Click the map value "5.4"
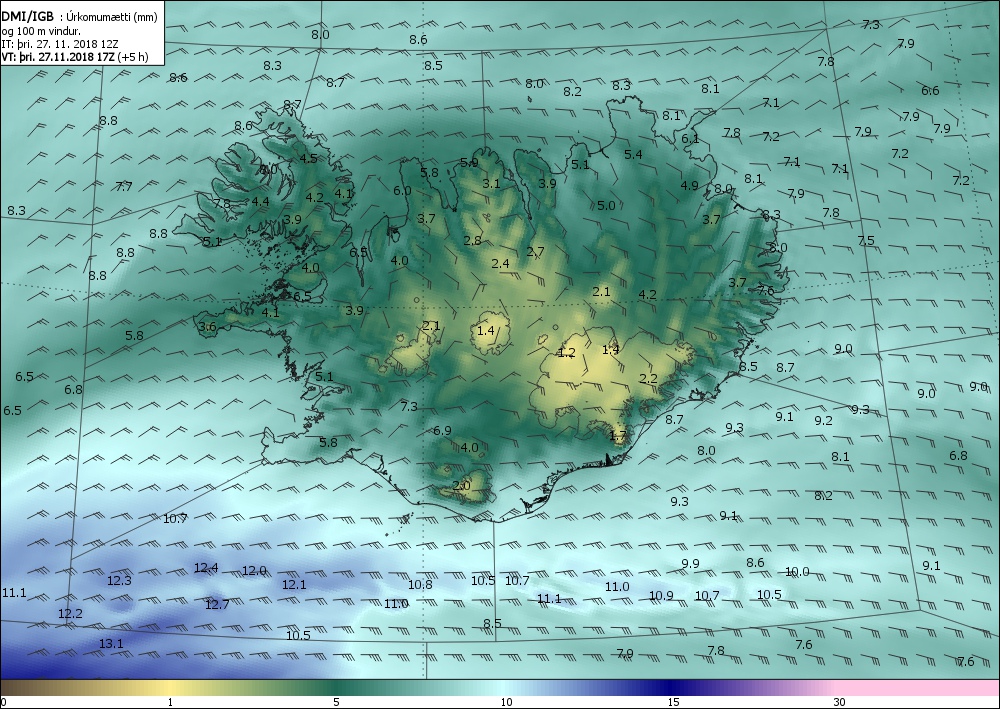The image size is (1000, 709). point(633,154)
